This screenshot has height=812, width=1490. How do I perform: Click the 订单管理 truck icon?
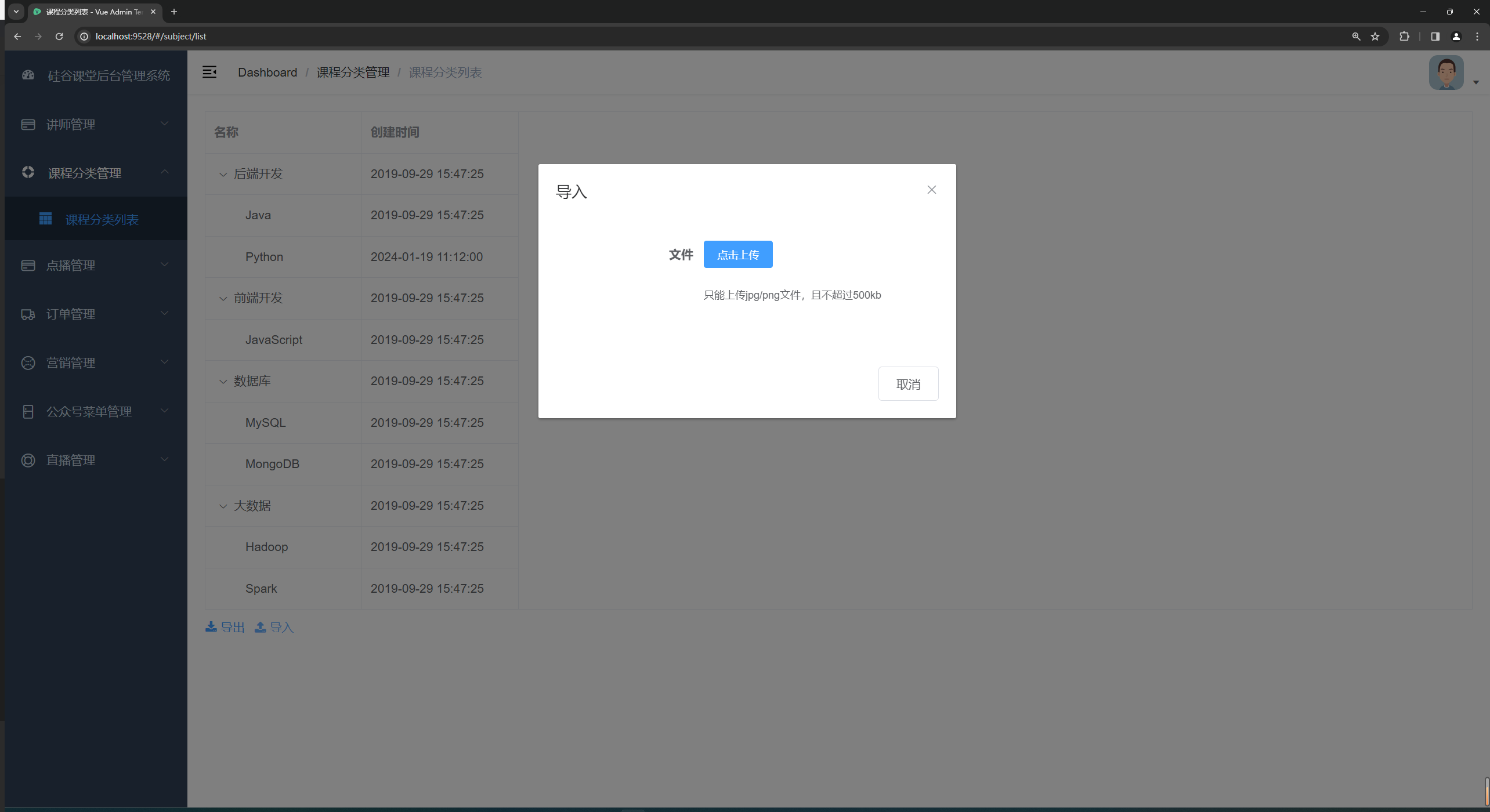[28, 314]
